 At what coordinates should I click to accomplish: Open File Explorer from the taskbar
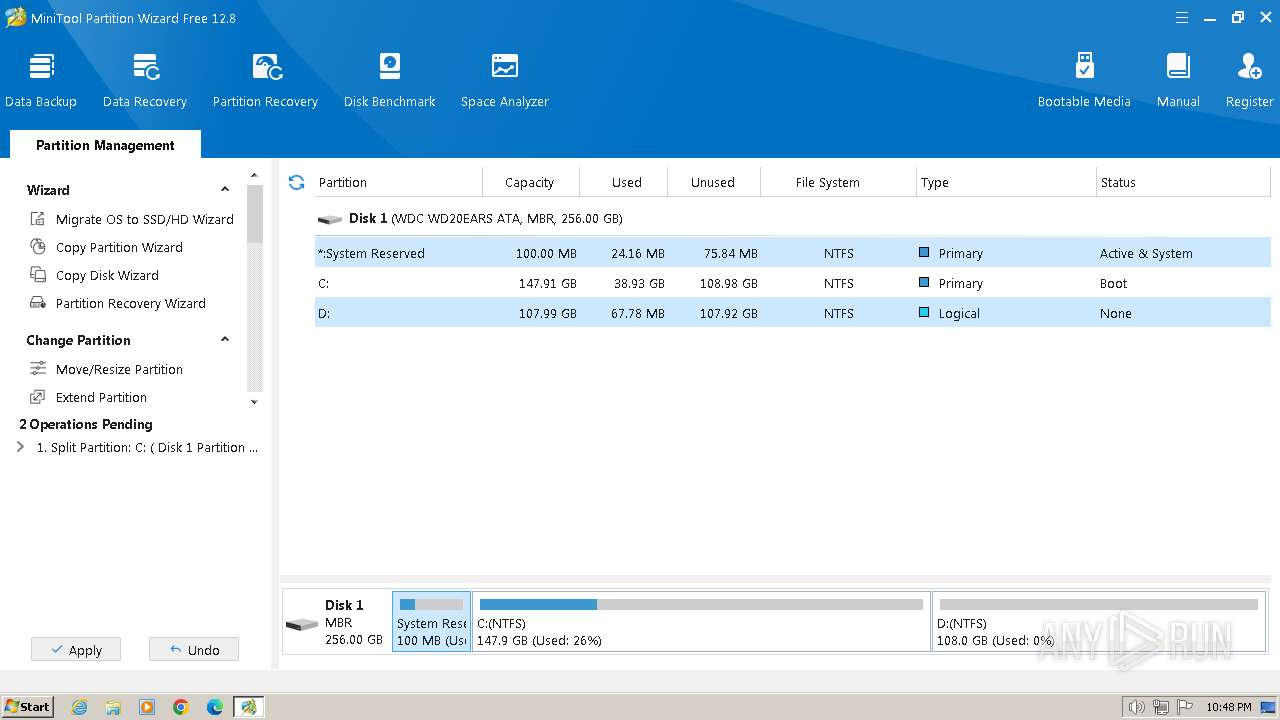coord(113,707)
